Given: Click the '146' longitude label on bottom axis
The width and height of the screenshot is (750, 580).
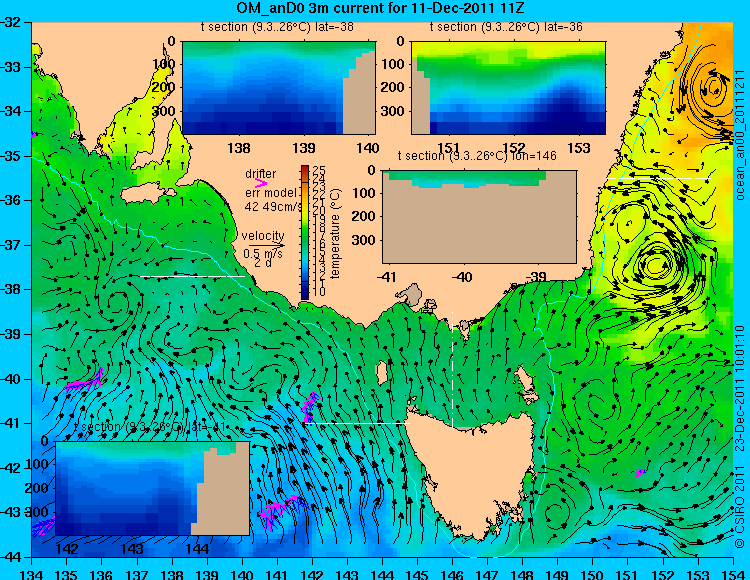Looking at the screenshot, I should click(x=452, y=574).
